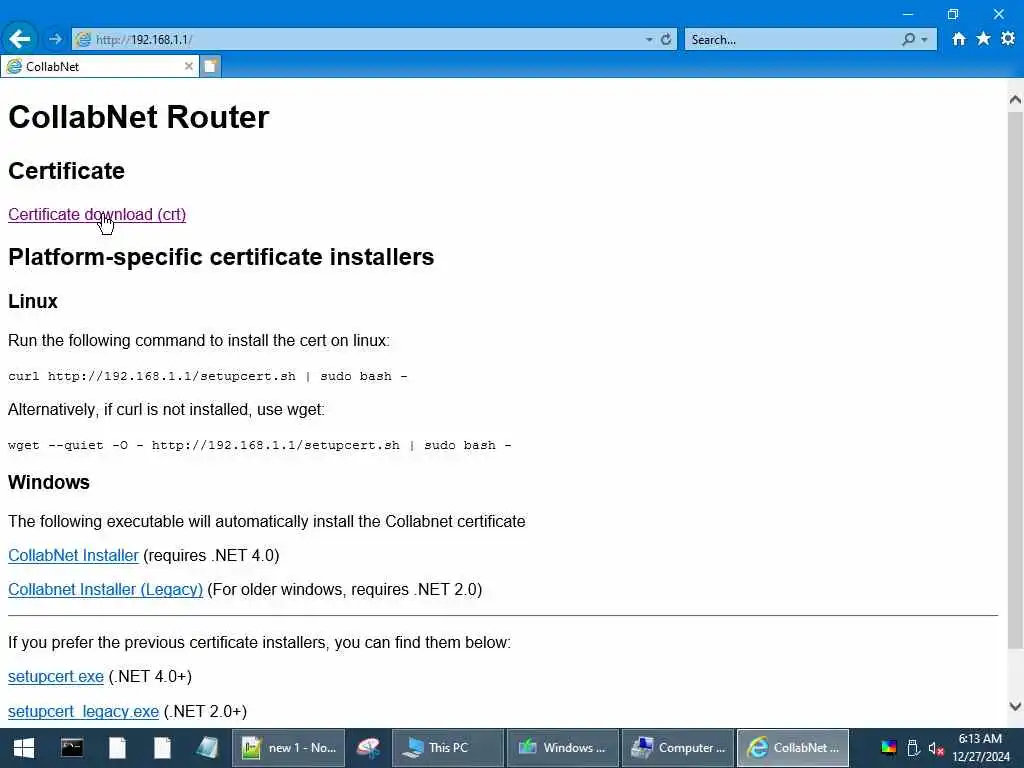The height and width of the screenshot is (768, 1024).
Task: Click the CollabNet Router heading text
Action: [x=138, y=117]
